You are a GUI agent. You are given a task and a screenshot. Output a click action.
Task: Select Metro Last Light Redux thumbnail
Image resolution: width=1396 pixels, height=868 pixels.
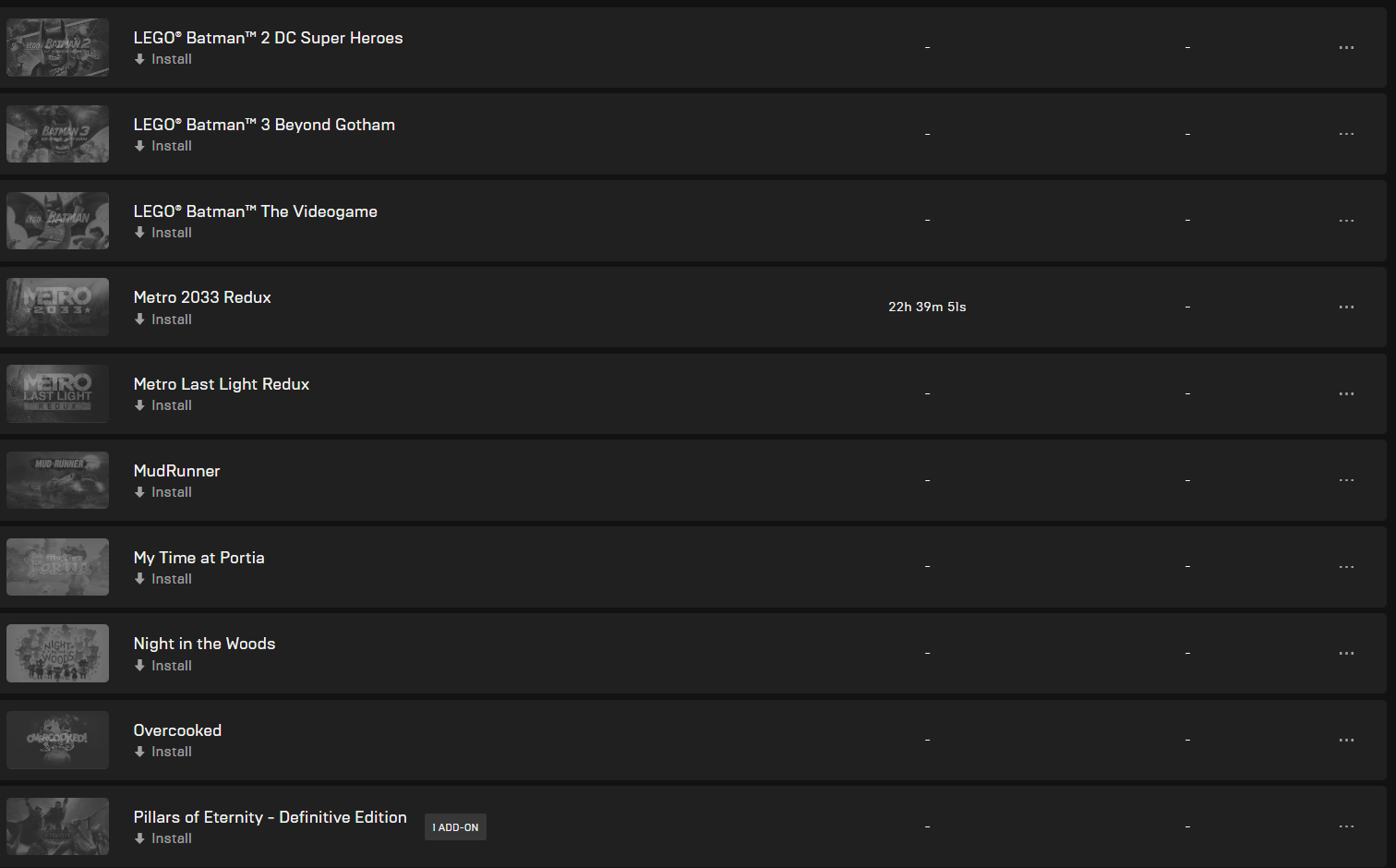coord(57,393)
